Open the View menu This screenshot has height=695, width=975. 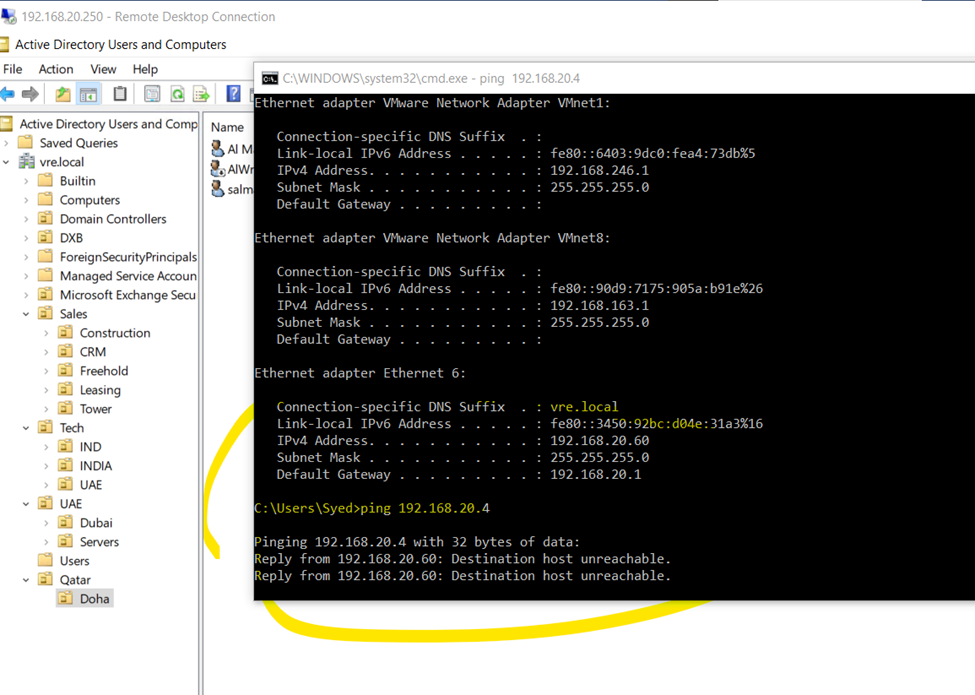point(103,69)
